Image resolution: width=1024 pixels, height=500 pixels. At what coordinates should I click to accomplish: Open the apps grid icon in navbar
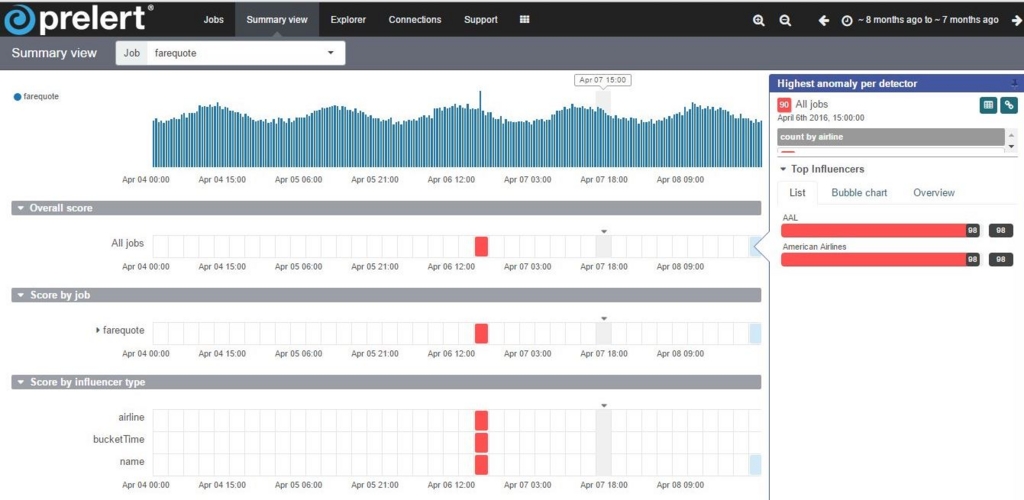point(524,20)
